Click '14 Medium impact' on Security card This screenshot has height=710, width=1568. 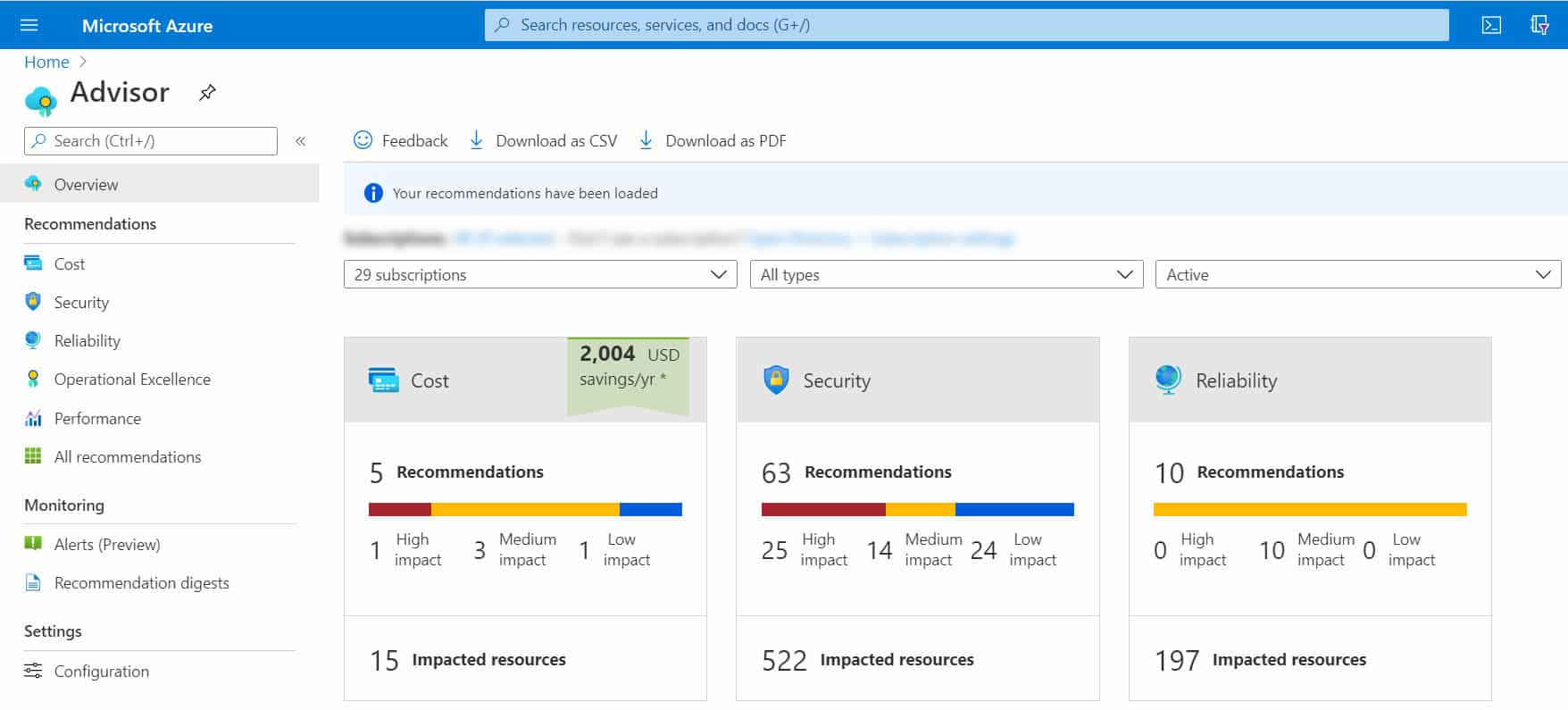[x=914, y=549]
